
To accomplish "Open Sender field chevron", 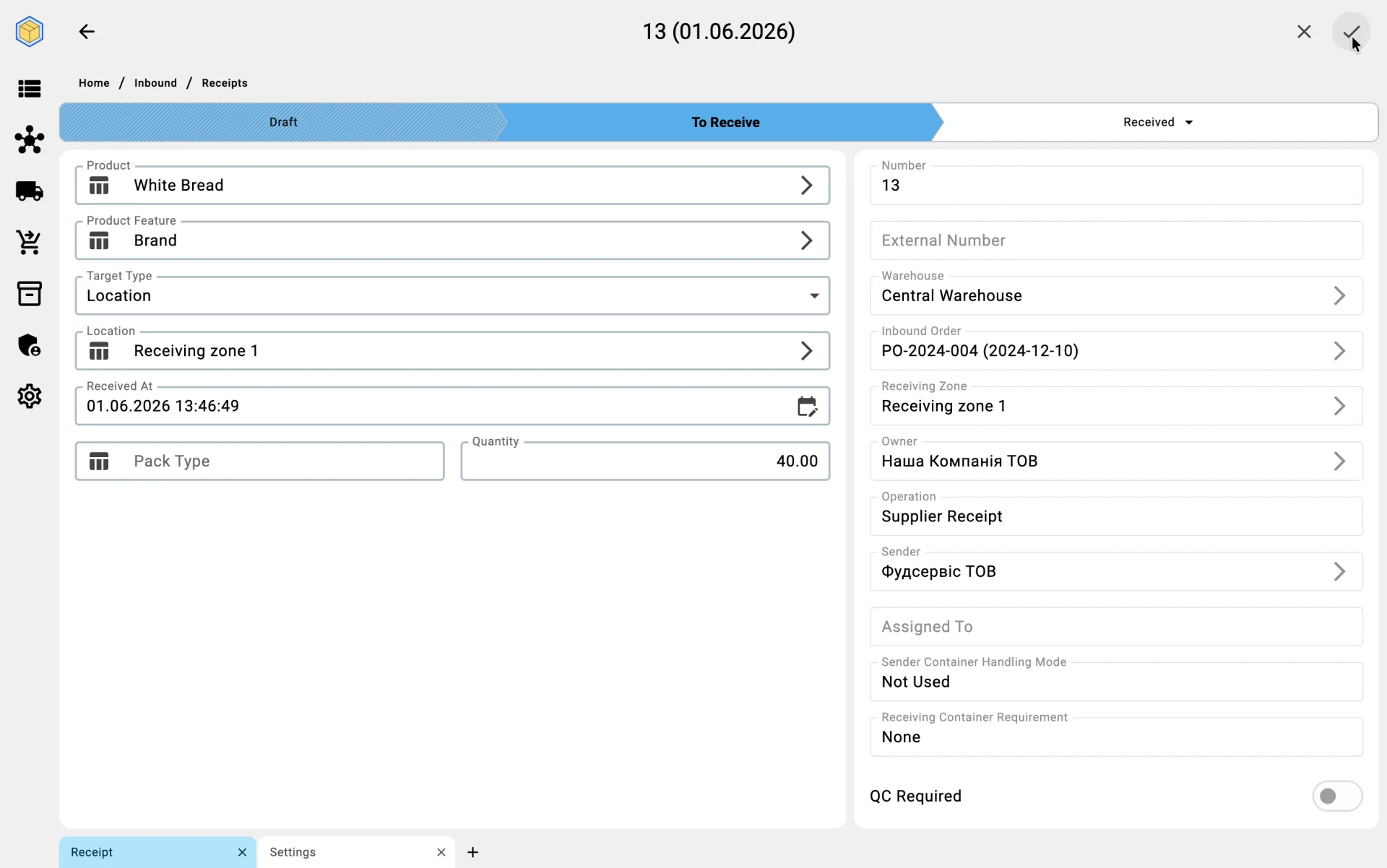I will [x=1339, y=572].
